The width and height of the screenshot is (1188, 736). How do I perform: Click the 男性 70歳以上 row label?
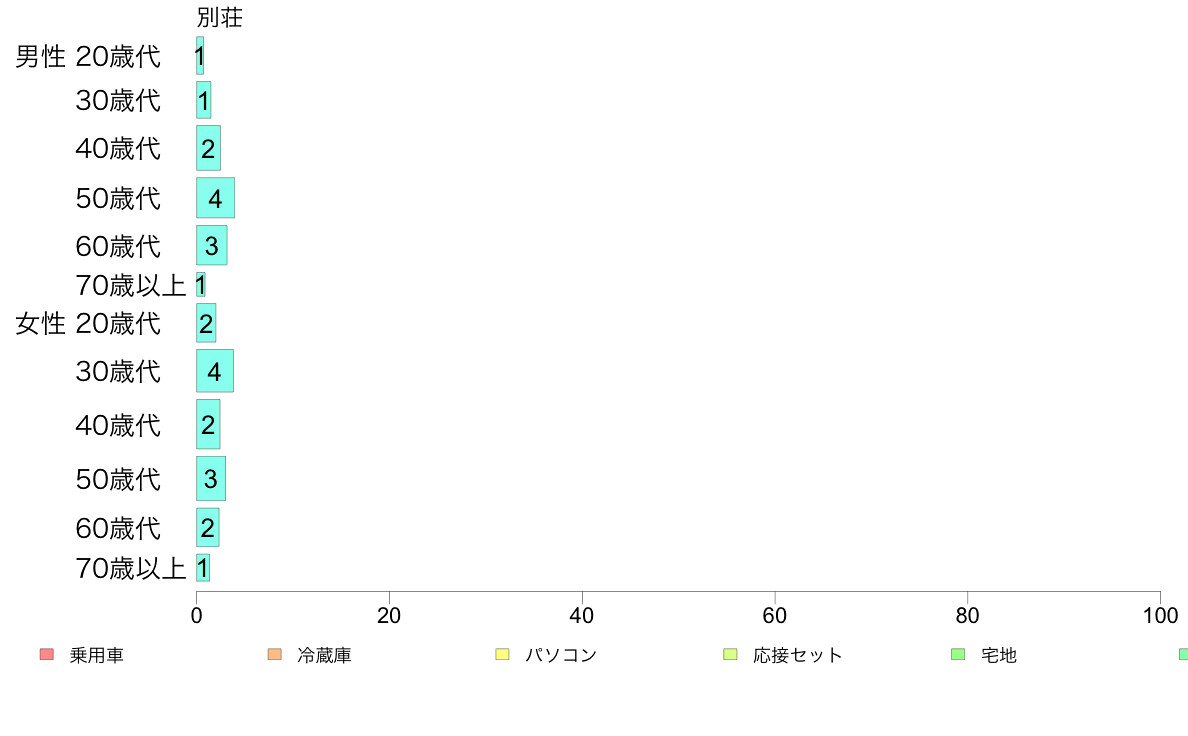(x=130, y=286)
